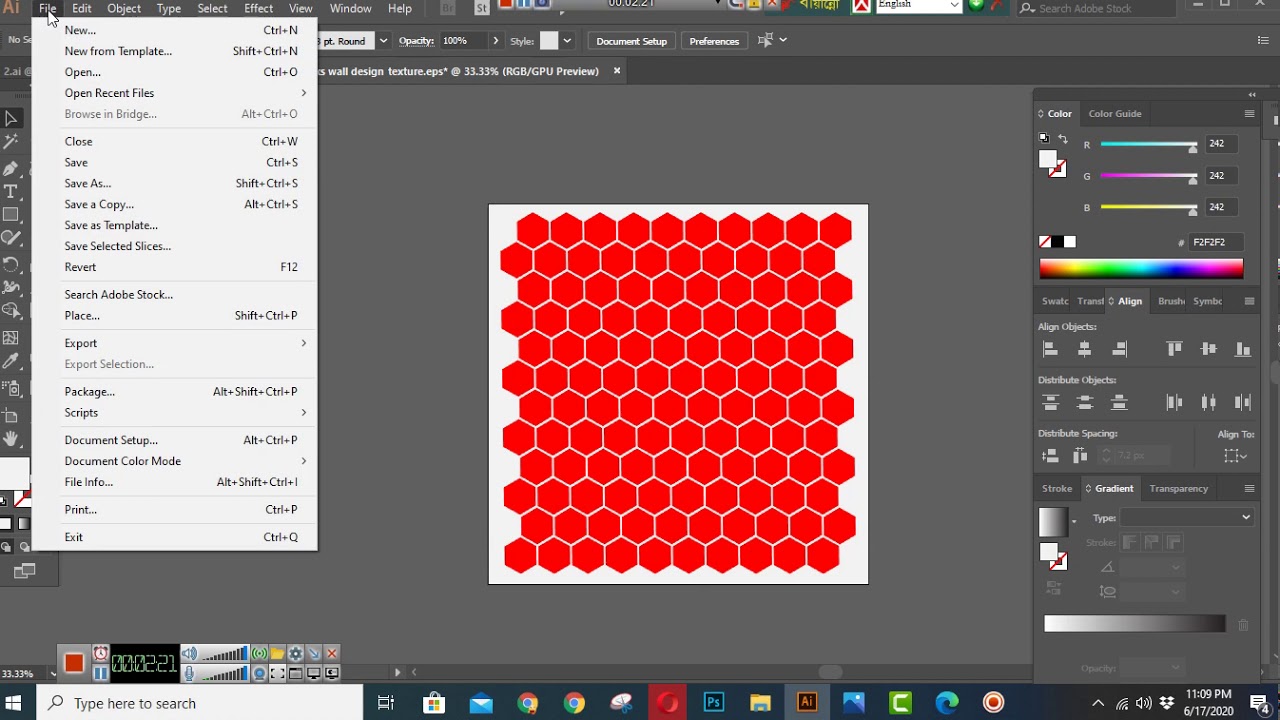Pause the screen recorder

101,673
